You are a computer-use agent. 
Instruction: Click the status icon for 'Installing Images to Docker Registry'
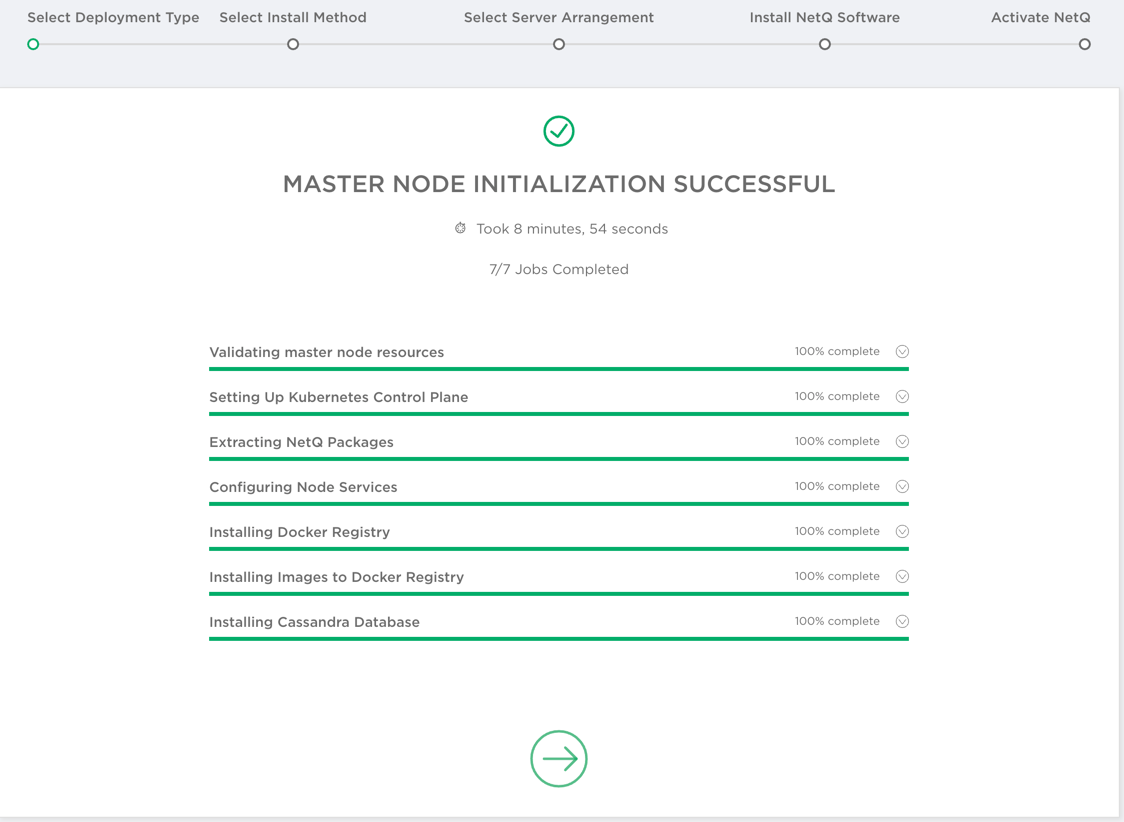[902, 576]
